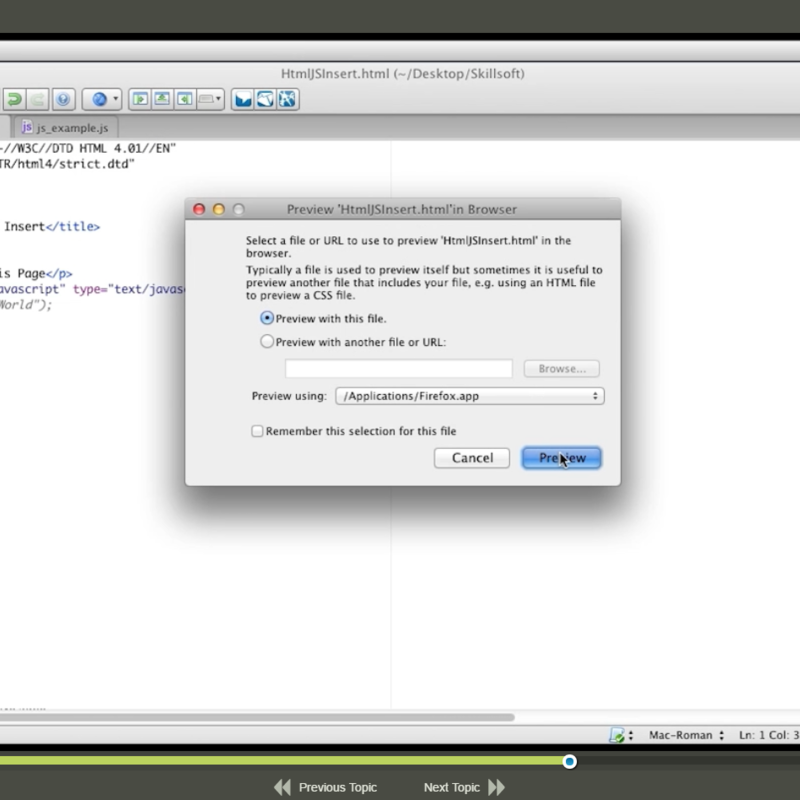Screen dimensions: 800x800
Task: Open the gray pane-layout dropdown in toolbar
Action: pyautogui.click(x=210, y=99)
